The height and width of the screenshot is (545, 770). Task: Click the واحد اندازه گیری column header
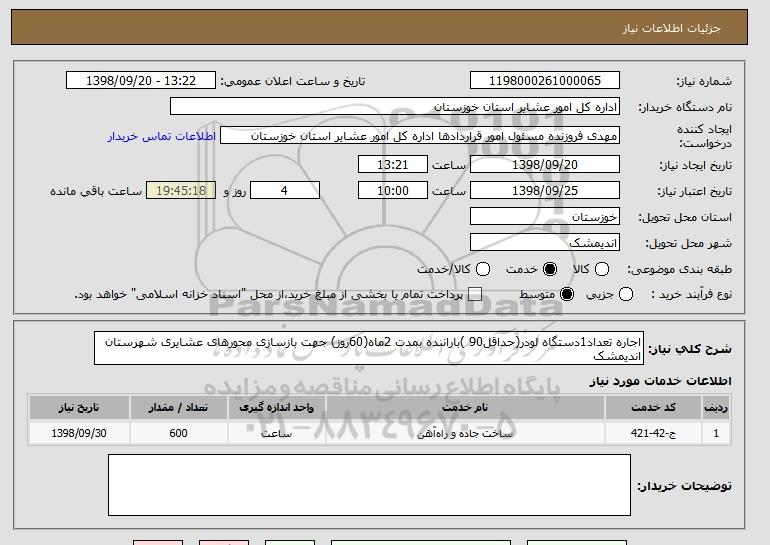(x=276, y=408)
